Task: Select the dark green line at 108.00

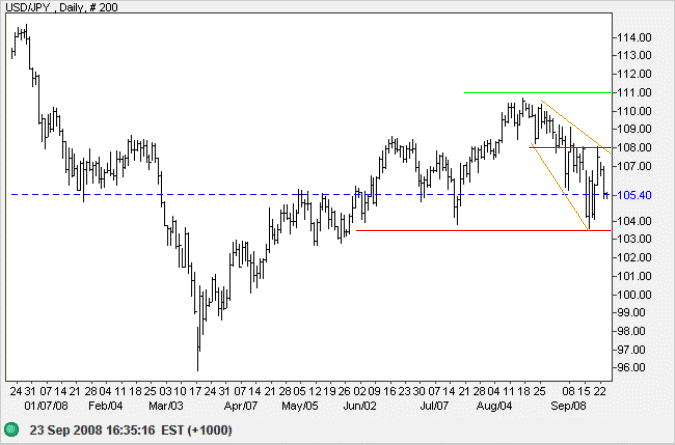Action: (570, 147)
